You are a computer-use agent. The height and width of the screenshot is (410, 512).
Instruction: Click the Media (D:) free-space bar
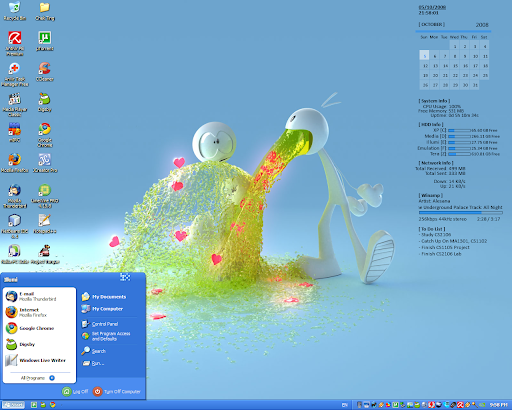click(459, 136)
